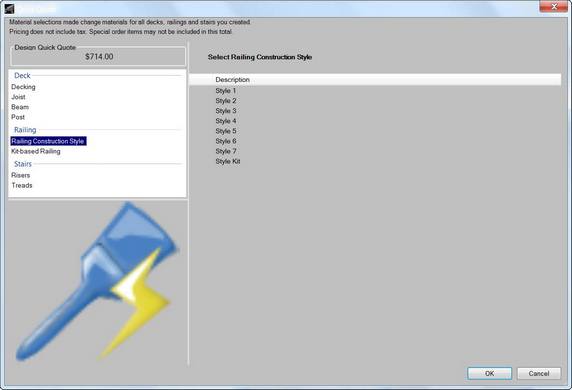
Task: Open Kit-based Railing option
Action: tap(36, 151)
